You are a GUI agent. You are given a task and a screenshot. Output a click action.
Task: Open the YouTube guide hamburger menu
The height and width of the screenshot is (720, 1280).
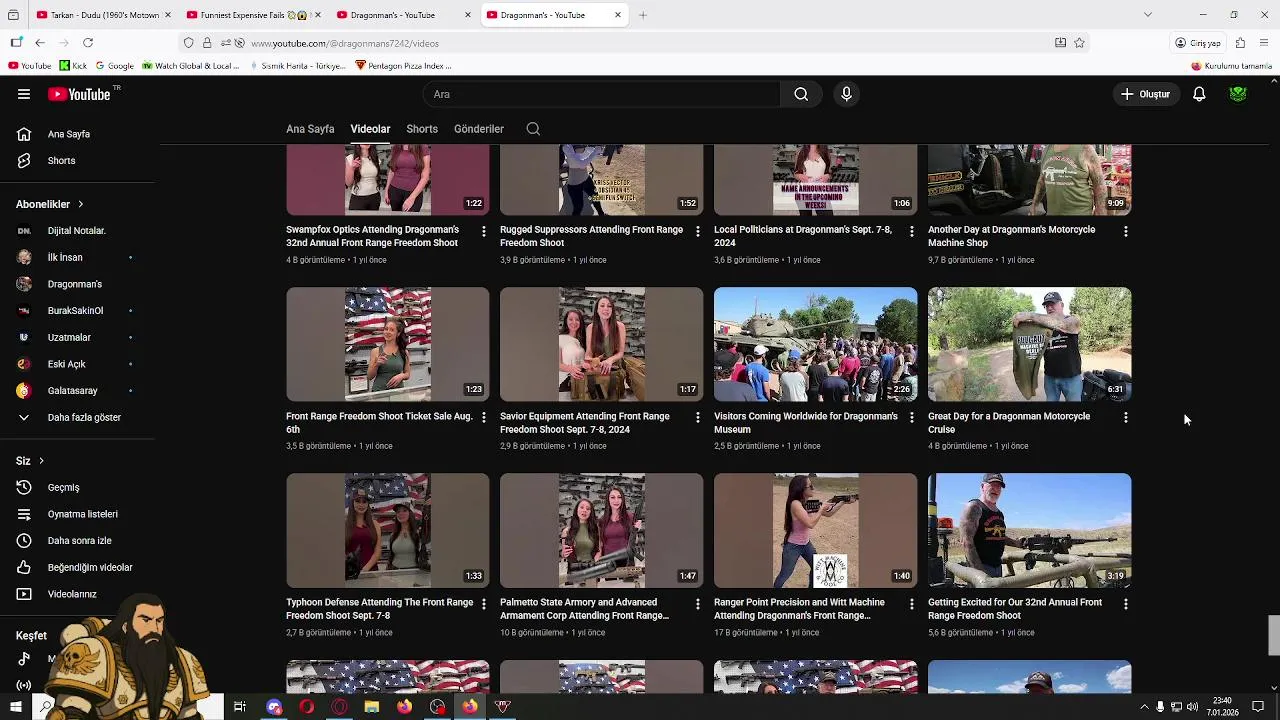pyautogui.click(x=24, y=94)
